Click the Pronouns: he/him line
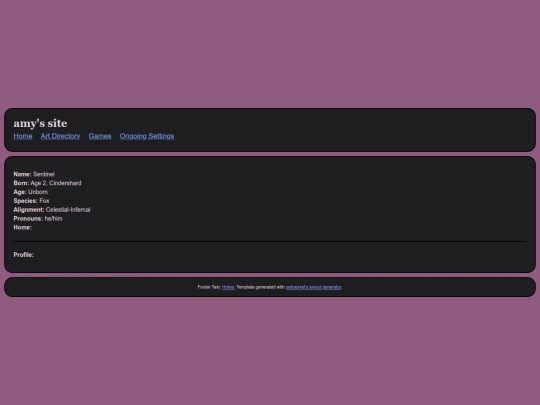The height and width of the screenshot is (405, 540). pyautogui.click(x=38, y=219)
